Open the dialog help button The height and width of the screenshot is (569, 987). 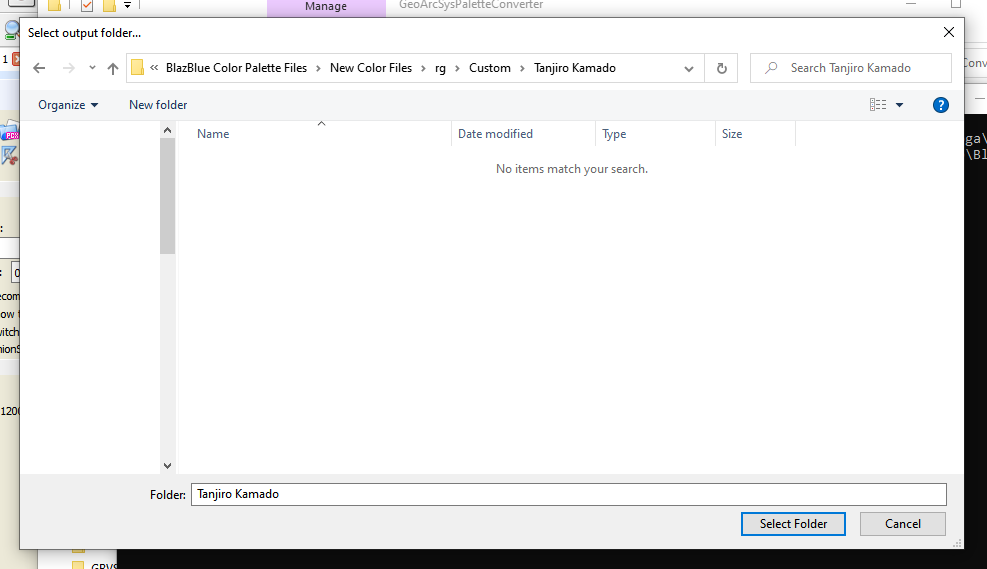tap(940, 105)
